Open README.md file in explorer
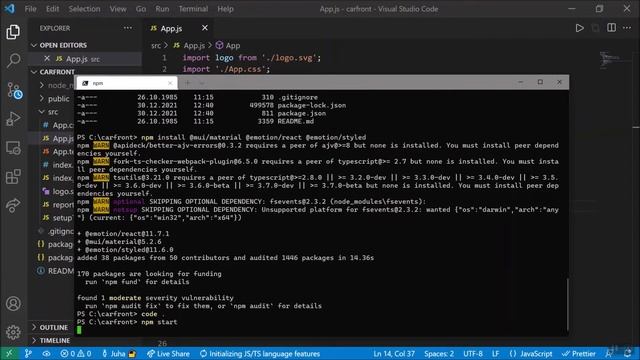 point(56,271)
